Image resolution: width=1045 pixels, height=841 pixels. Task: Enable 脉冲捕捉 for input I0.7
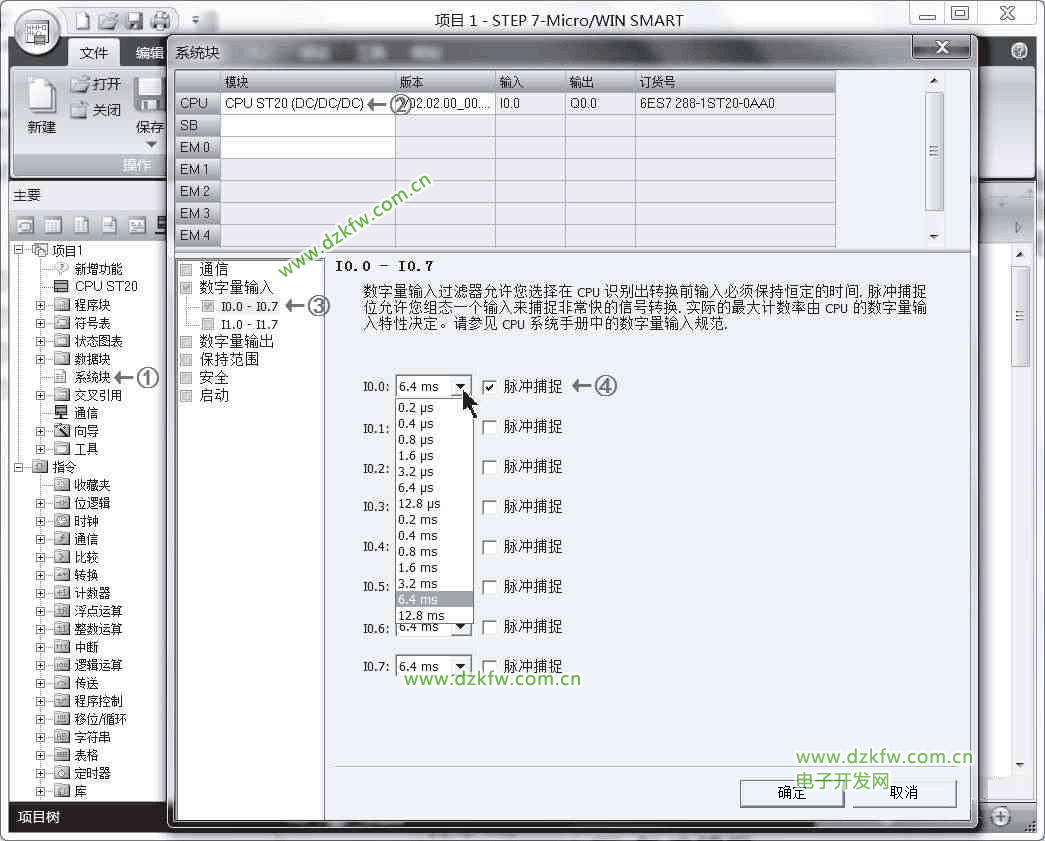point(489,667)
